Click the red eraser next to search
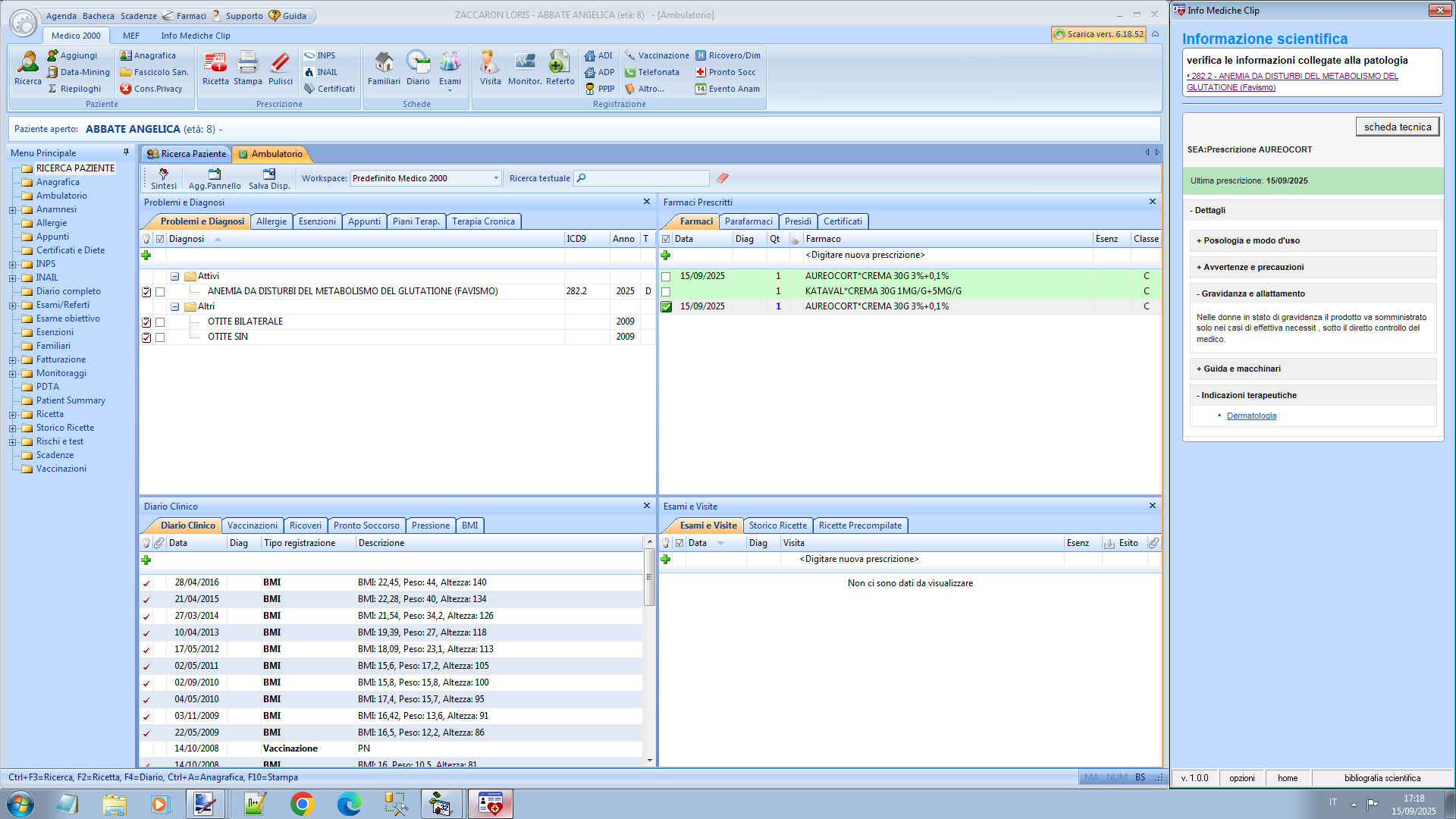Image resolution: width=1456 pixels, height=819 pixels. pyautogui.click(x=723, y=178)
